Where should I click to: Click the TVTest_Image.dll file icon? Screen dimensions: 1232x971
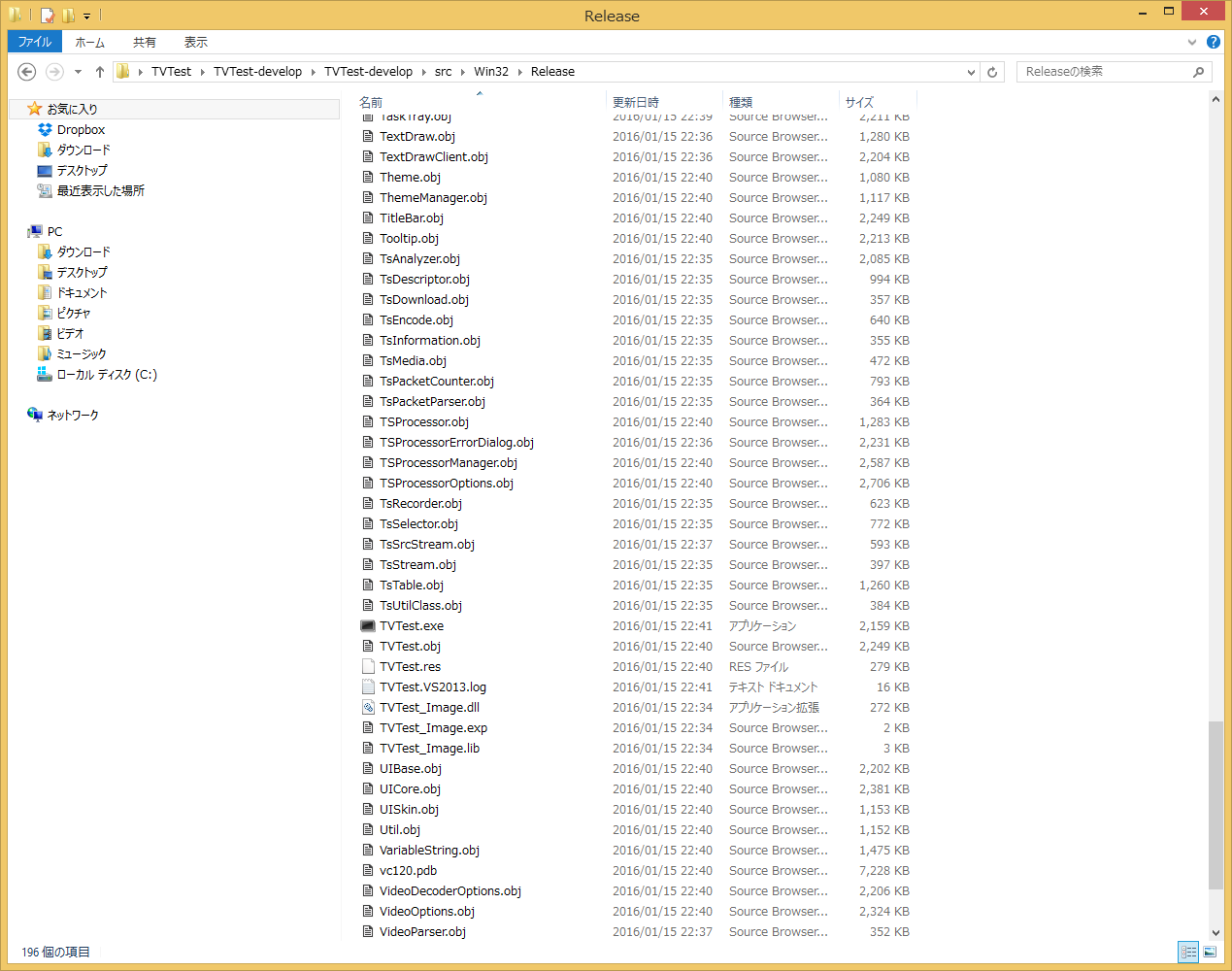(x=368, y=708)
